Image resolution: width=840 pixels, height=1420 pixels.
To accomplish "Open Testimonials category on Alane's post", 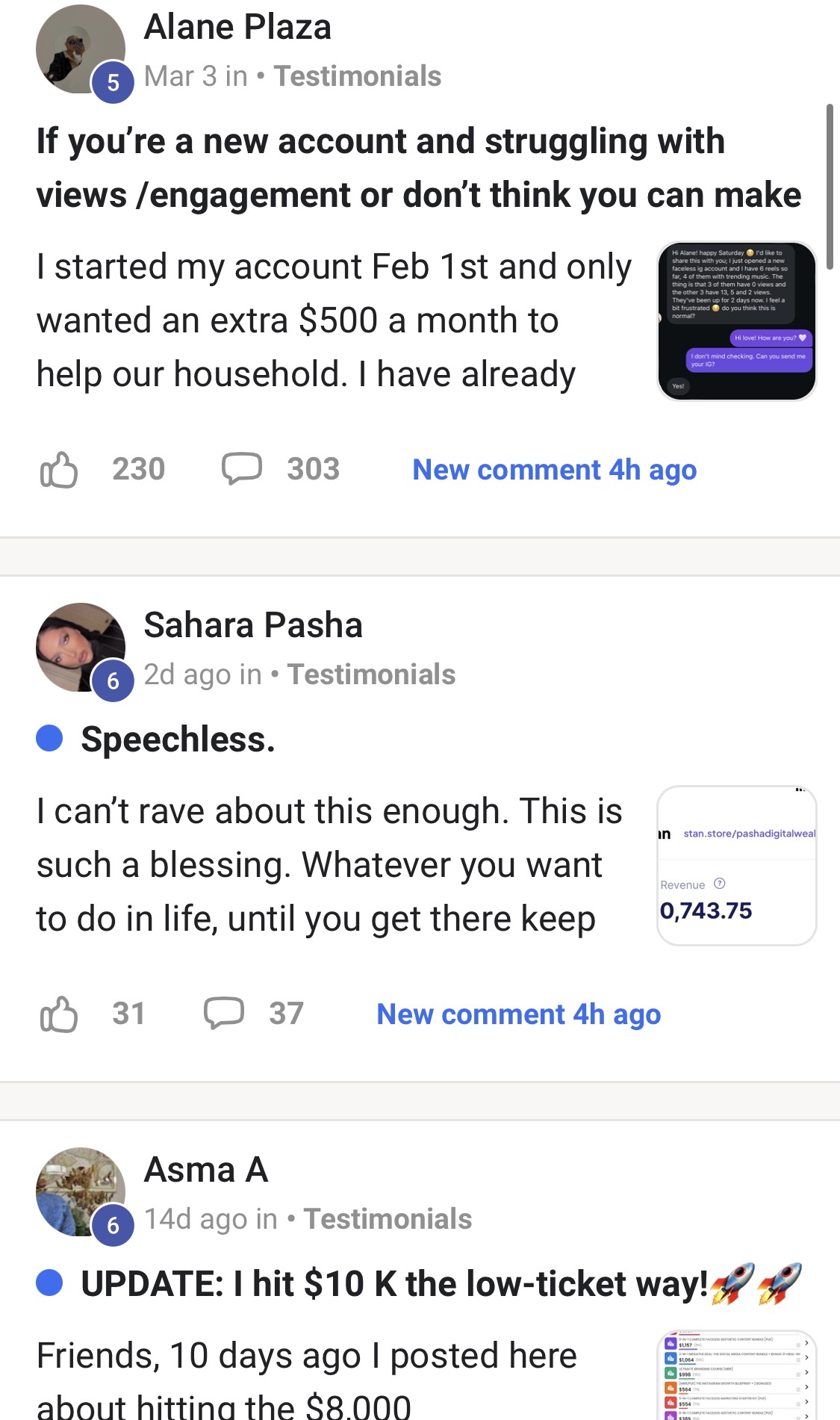I will point(357,76).
